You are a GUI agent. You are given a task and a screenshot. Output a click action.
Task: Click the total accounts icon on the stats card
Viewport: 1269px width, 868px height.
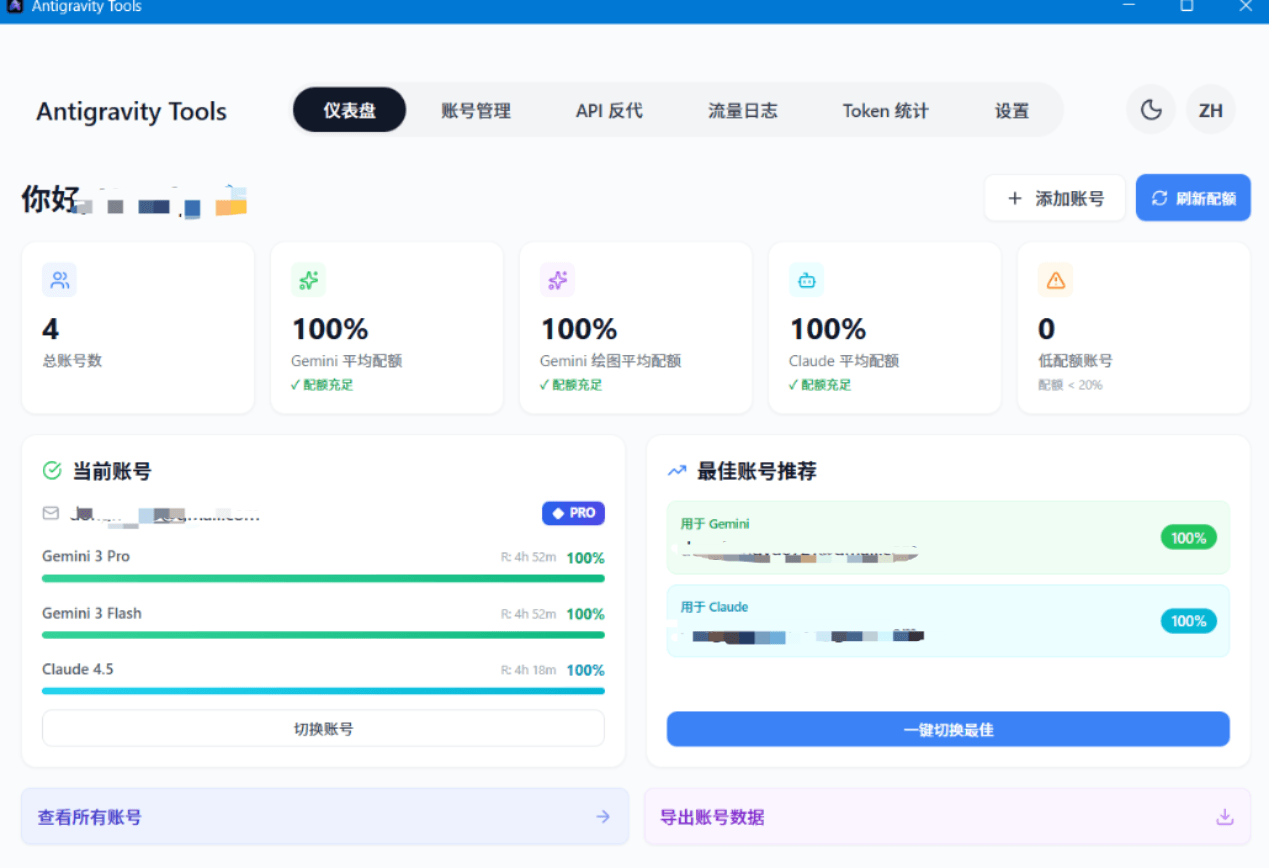pyautogui.click(x=59, y=280)
